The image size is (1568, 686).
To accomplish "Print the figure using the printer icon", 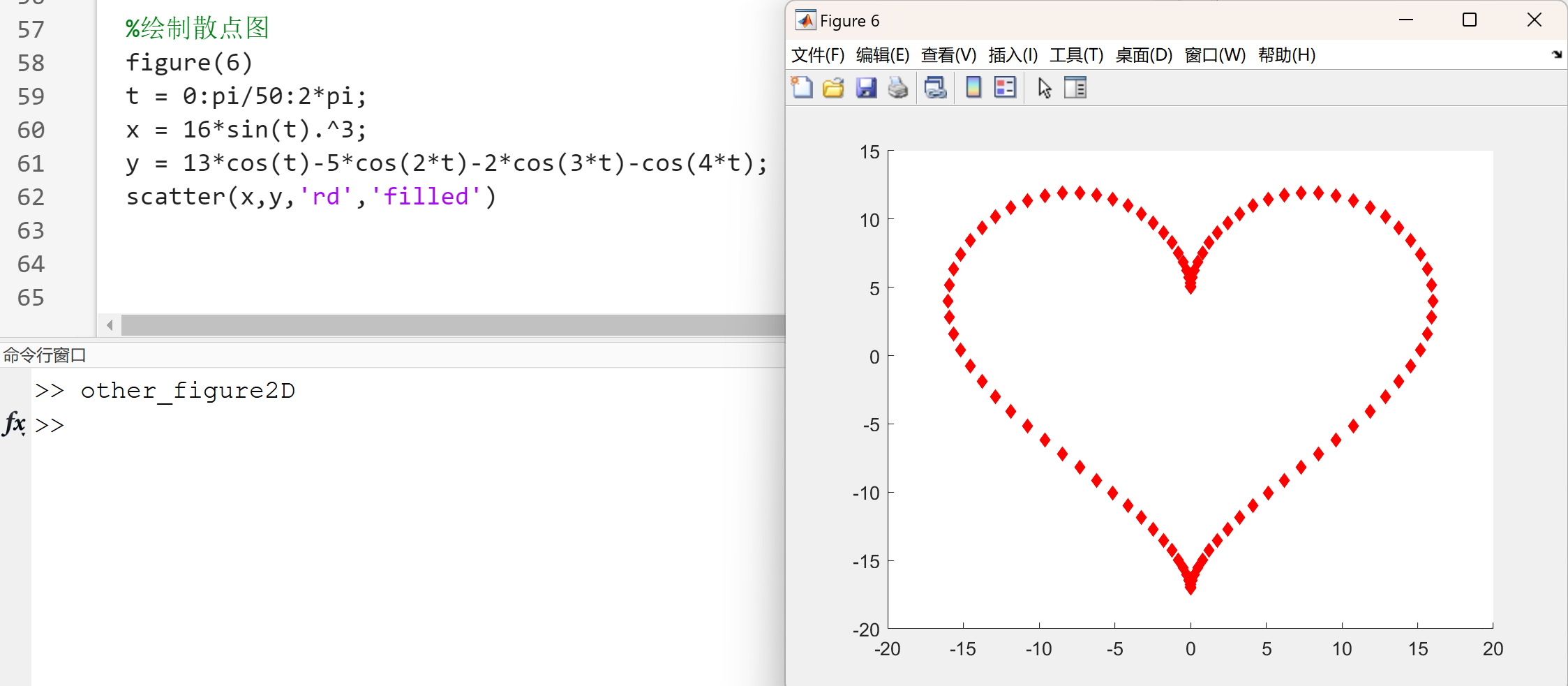I will [898, 88].
